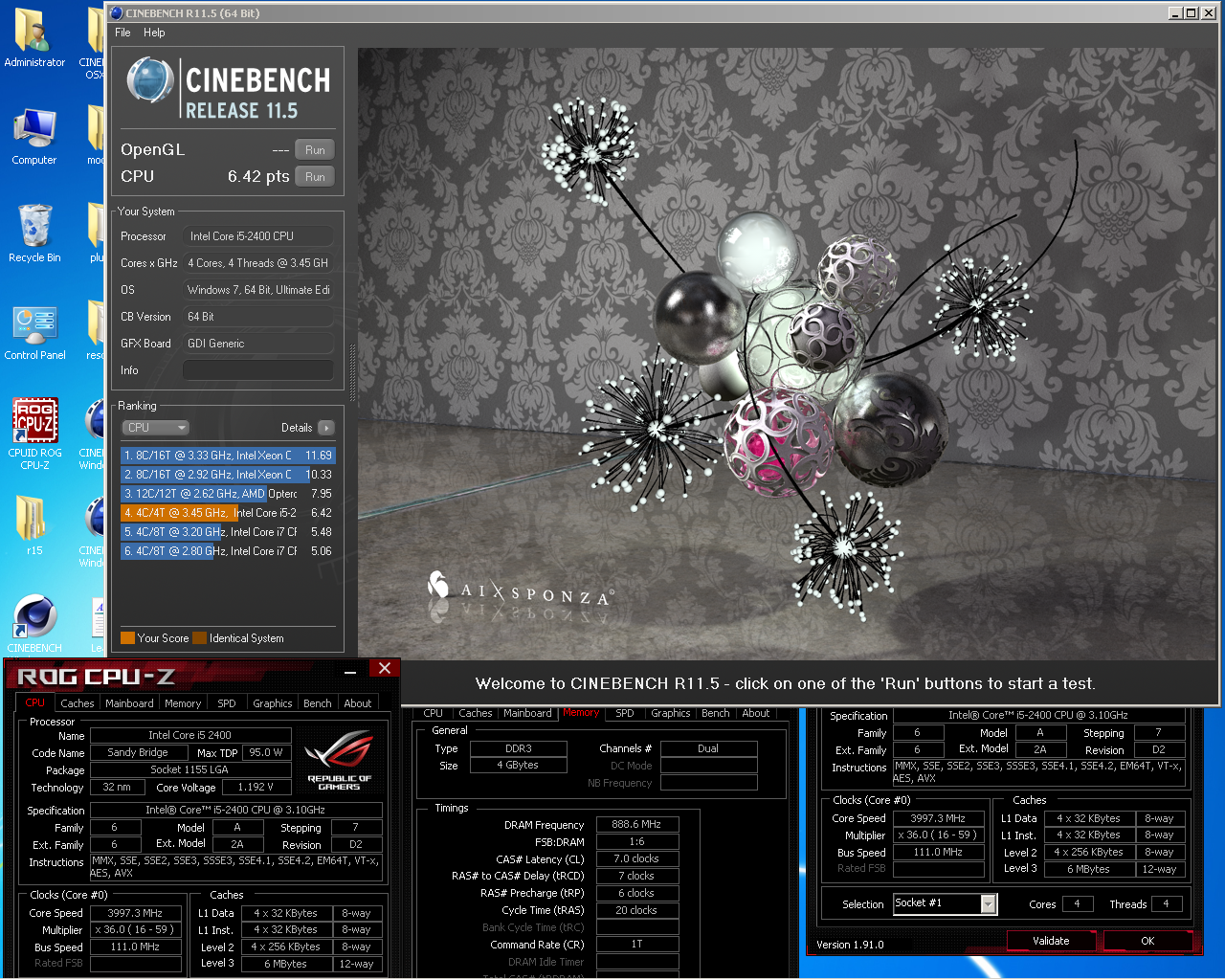
Task: Click DRAM Frequency value 888.6 MHz
Action: point(637,824)
